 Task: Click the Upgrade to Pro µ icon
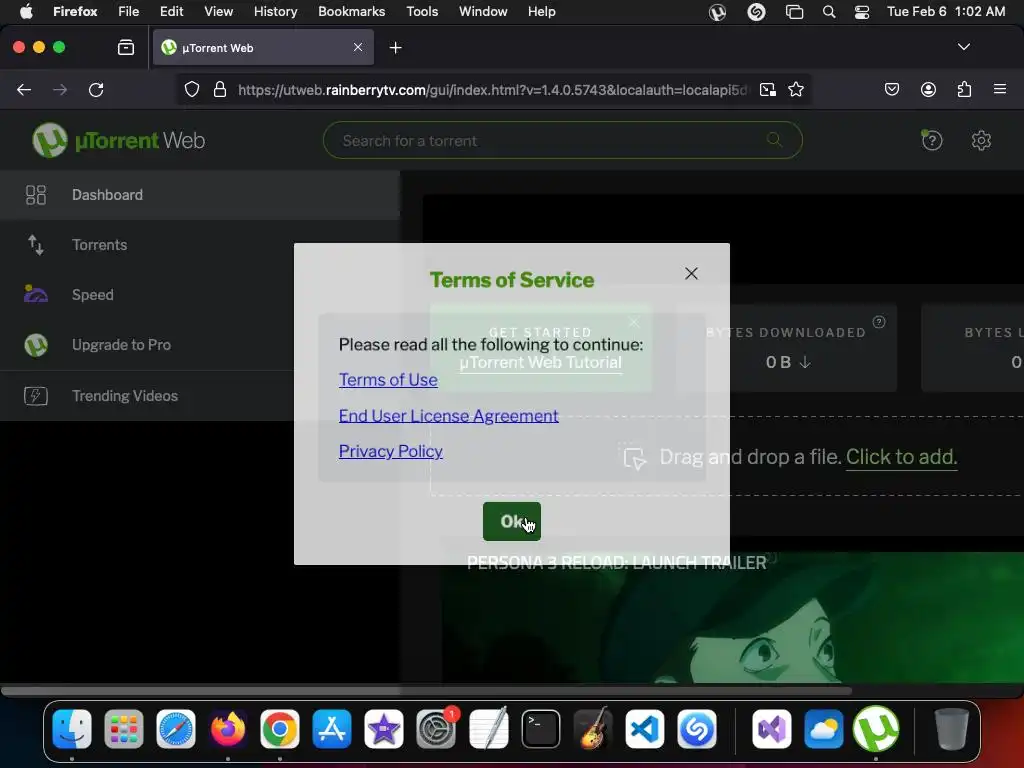point(36,345)
